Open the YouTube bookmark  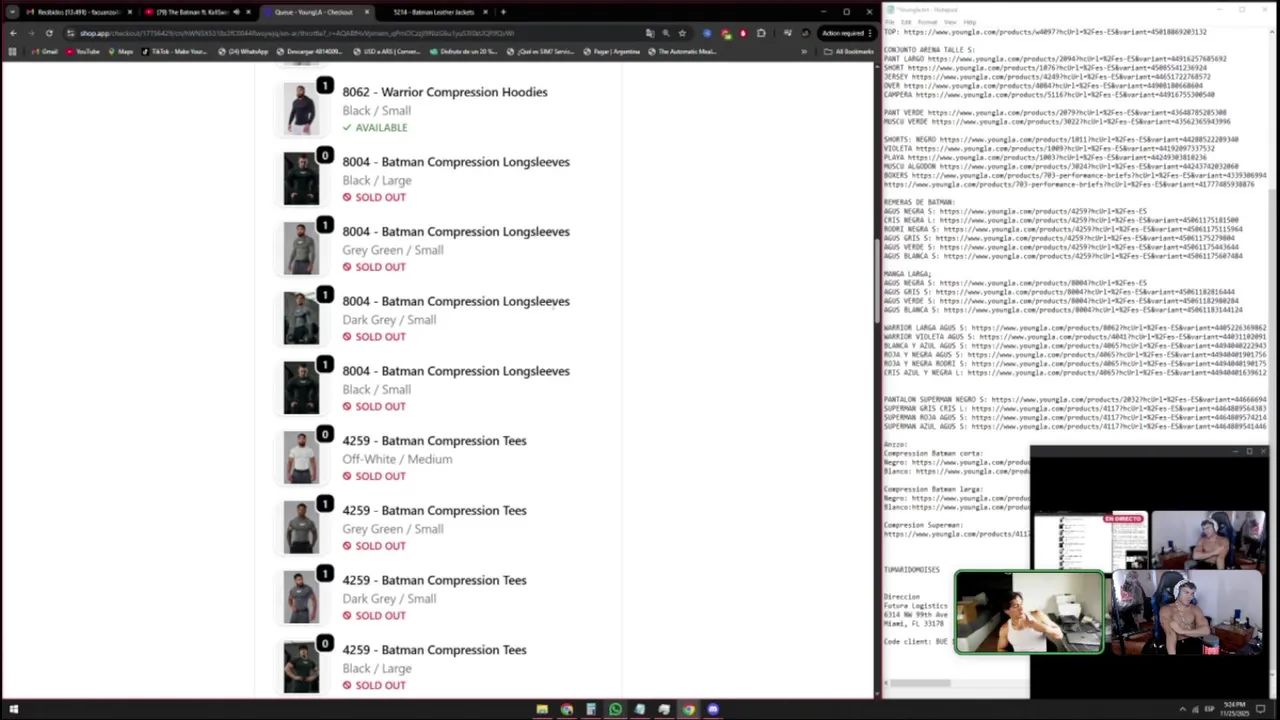tap(82, 51)
